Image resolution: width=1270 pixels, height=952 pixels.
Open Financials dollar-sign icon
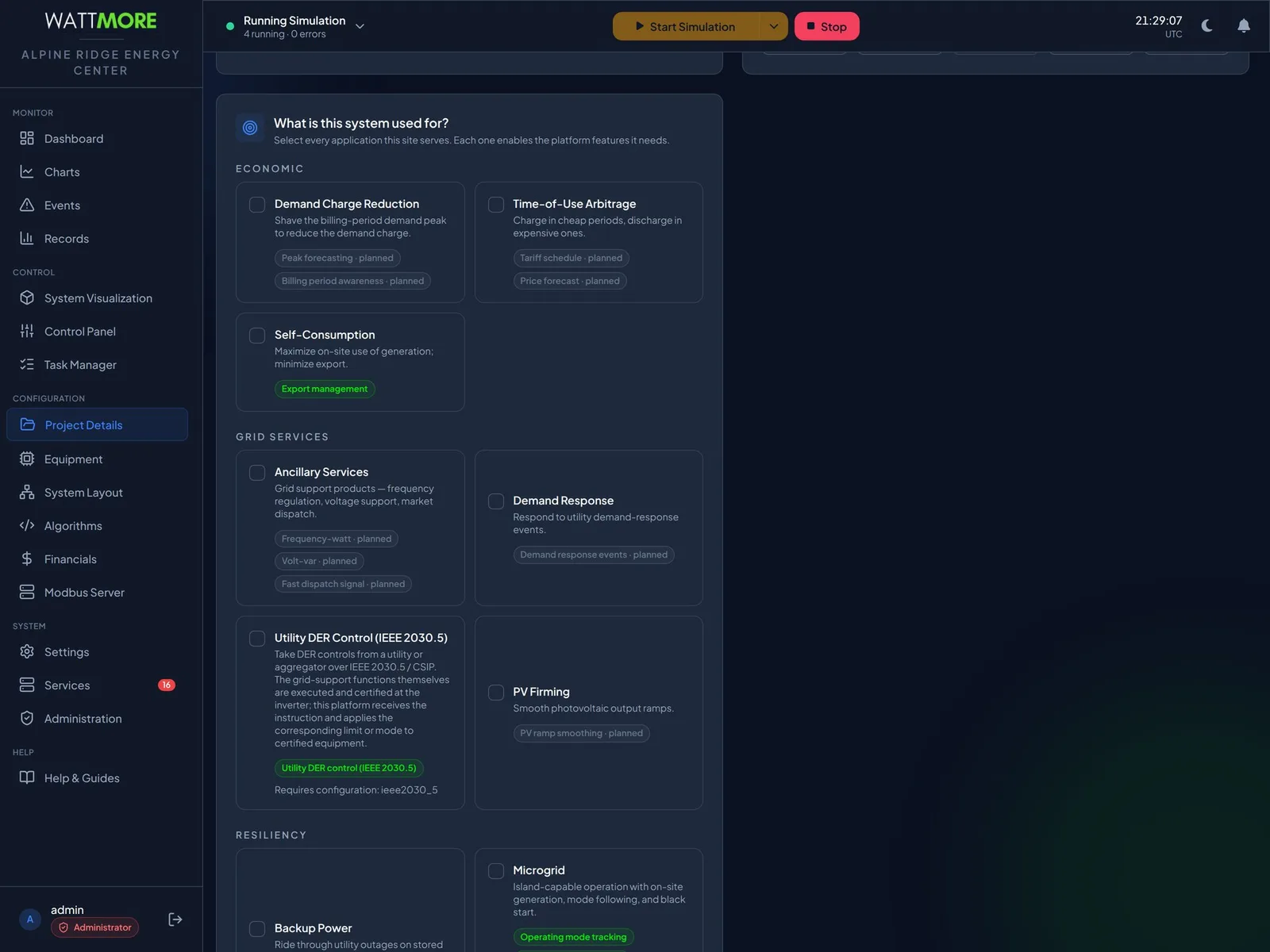27,559
